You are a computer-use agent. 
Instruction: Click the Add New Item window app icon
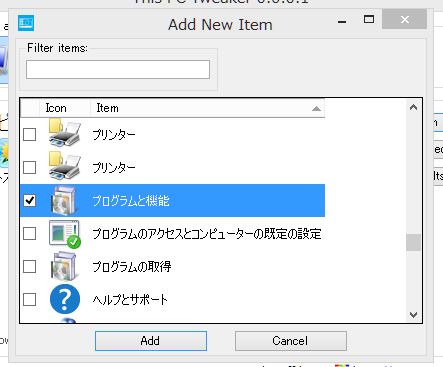26,23
